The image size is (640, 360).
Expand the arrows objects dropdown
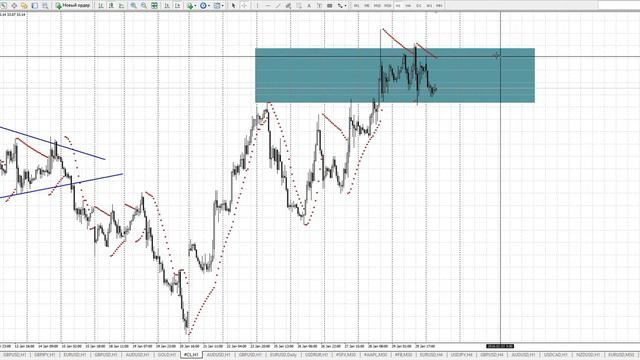click(x=345, y=6)
